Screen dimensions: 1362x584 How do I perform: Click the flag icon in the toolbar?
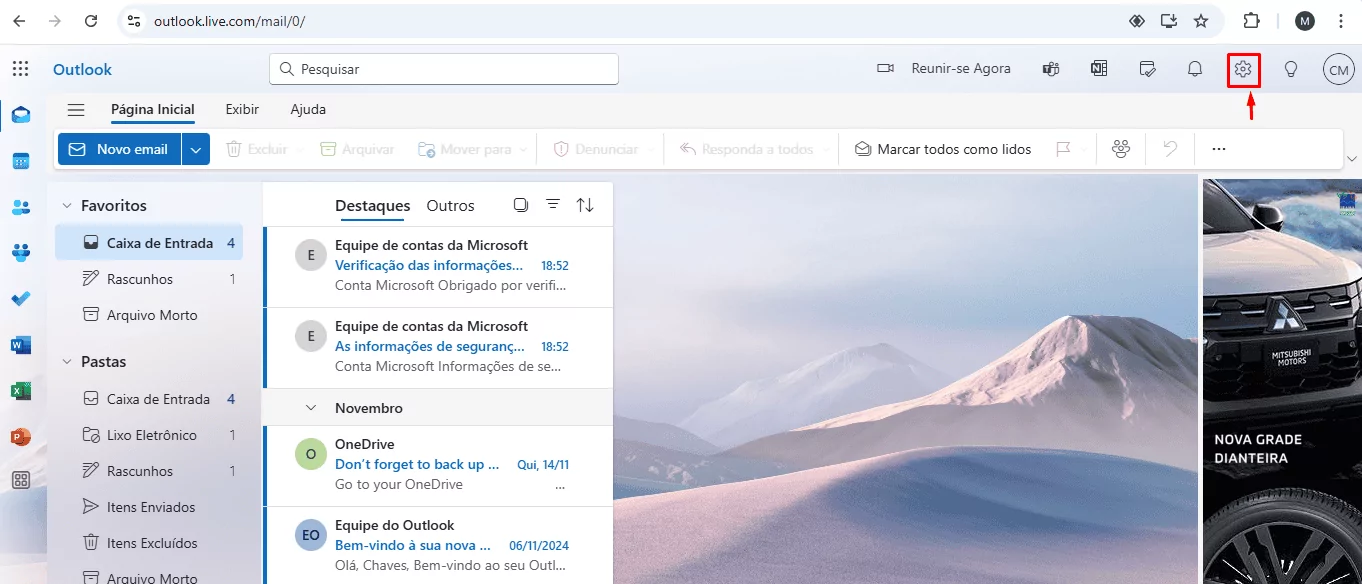coord(1064,149)
